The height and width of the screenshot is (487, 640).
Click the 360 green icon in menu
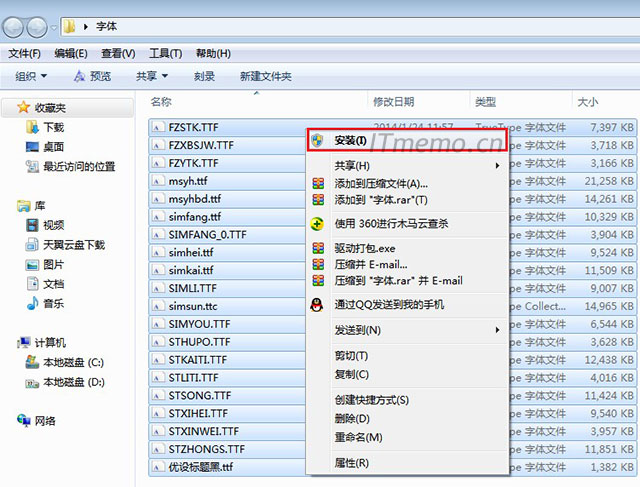pos(317,224)
